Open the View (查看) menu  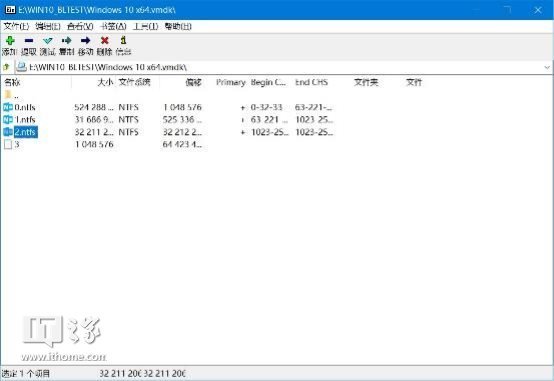pos(80,26)
